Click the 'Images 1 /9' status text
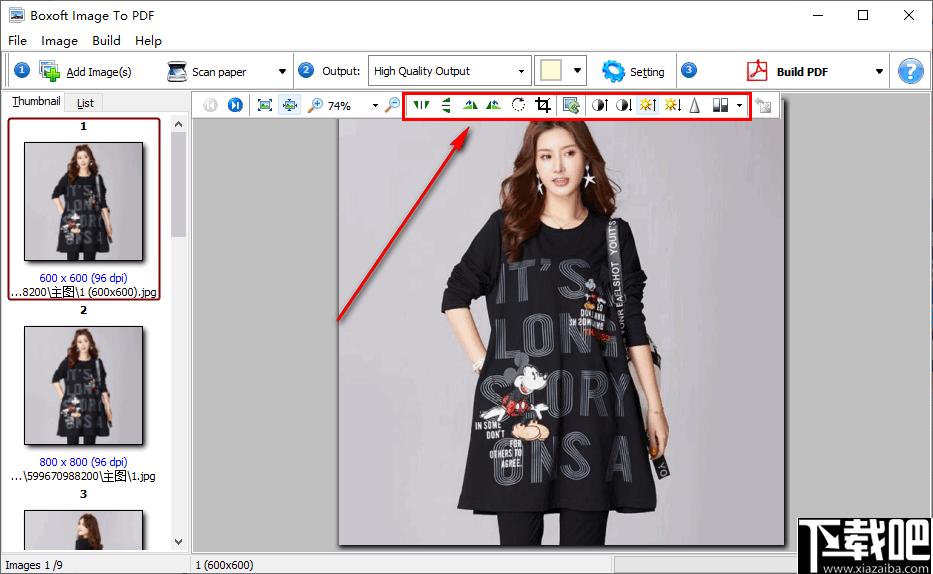 click(x=33, y=565)
